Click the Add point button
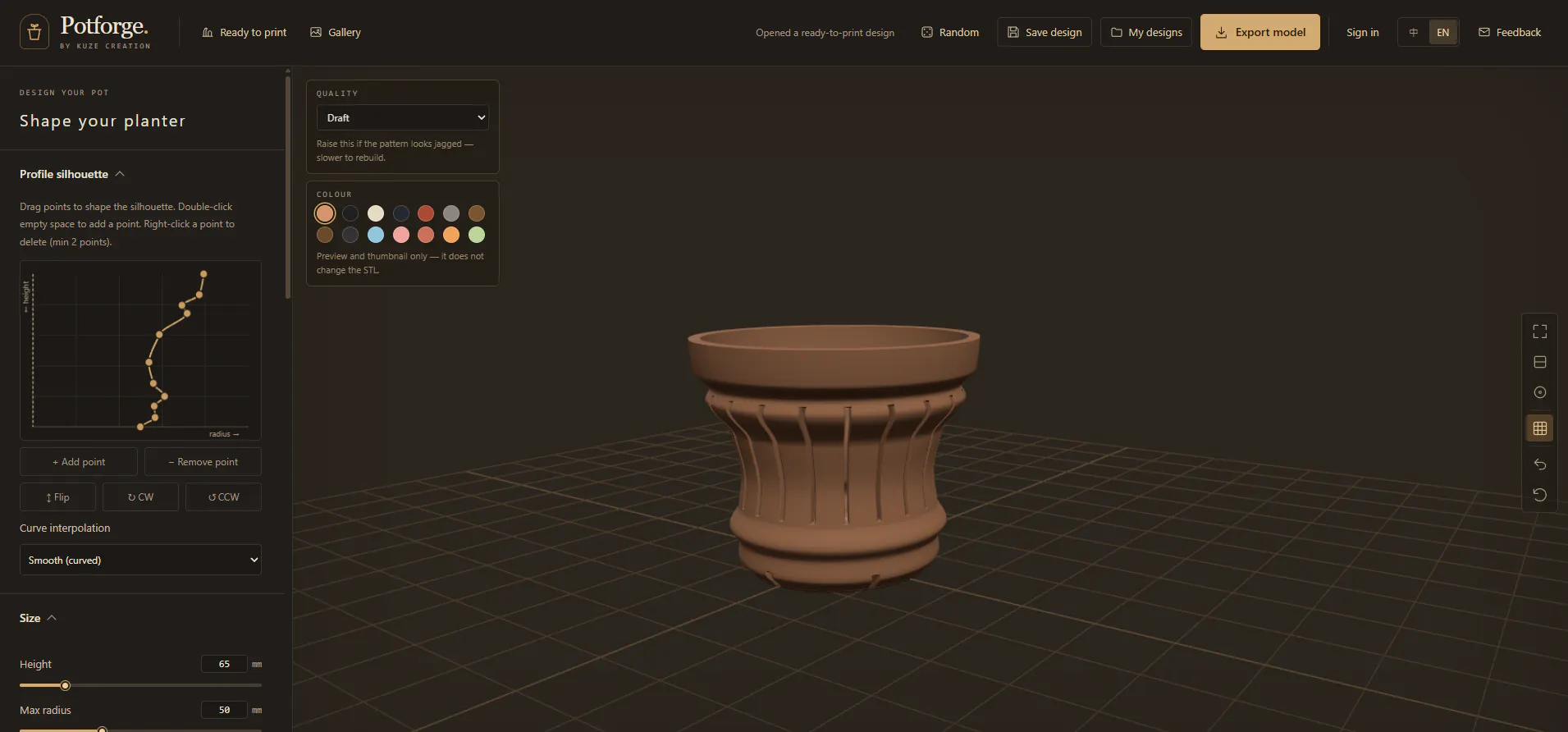The image size is (1568, 732). tap(79, 462)
